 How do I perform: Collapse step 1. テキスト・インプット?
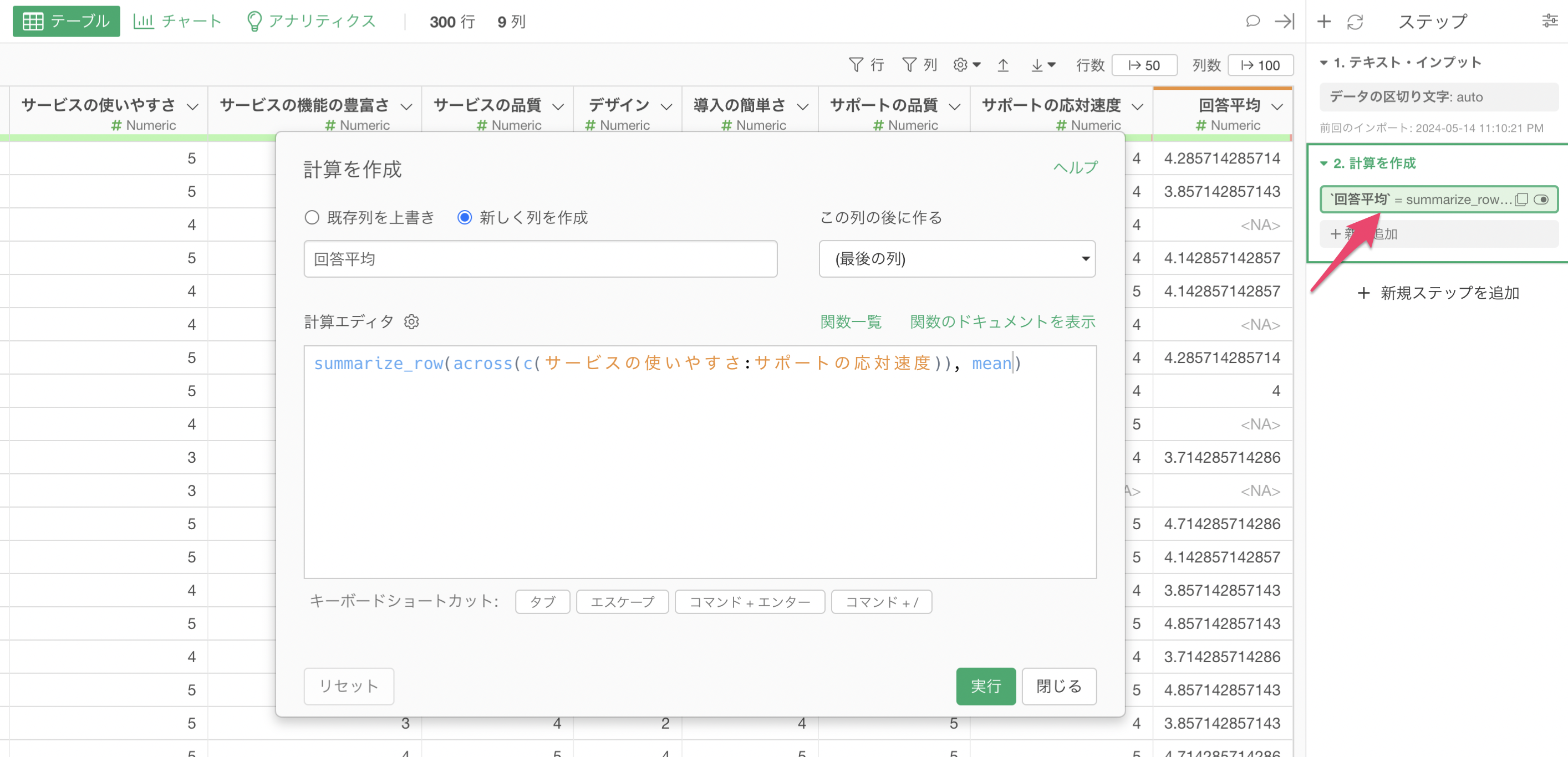pyautogui.click(x=1323, y=63)
